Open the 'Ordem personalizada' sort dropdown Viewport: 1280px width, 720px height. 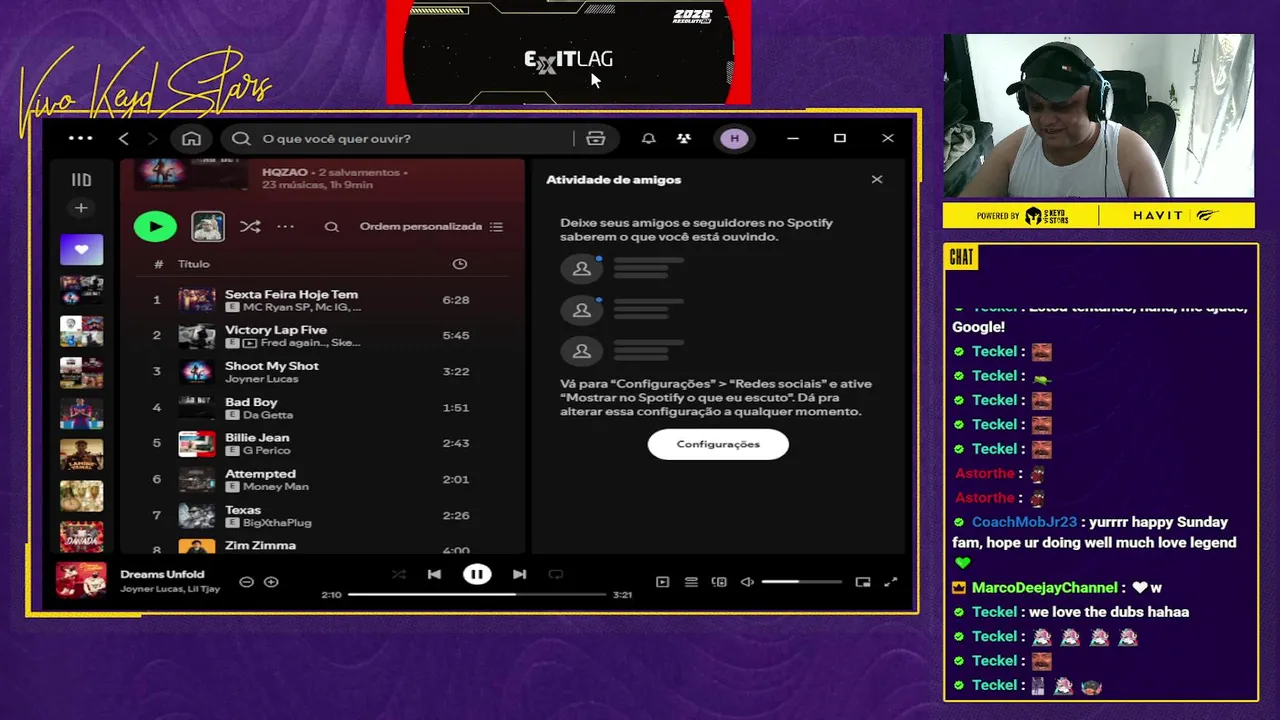431,227
